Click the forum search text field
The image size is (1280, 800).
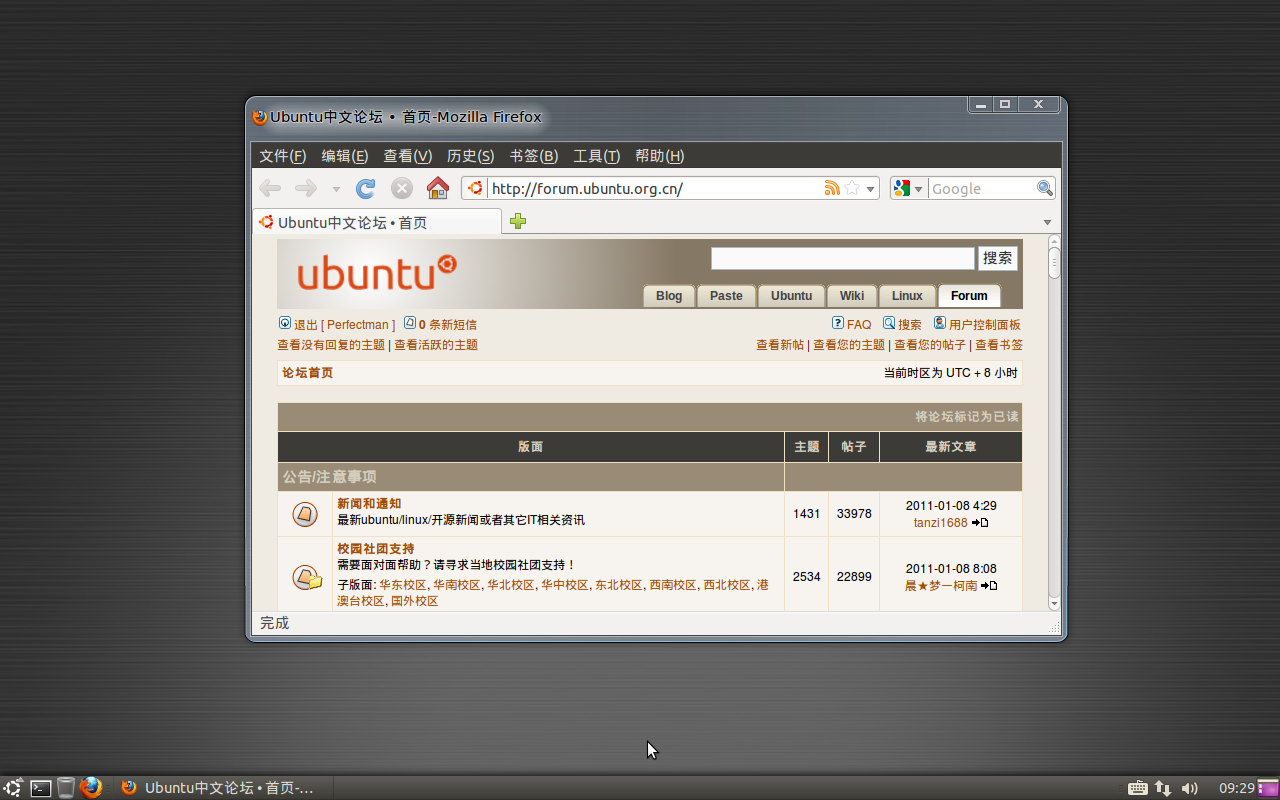843,258
